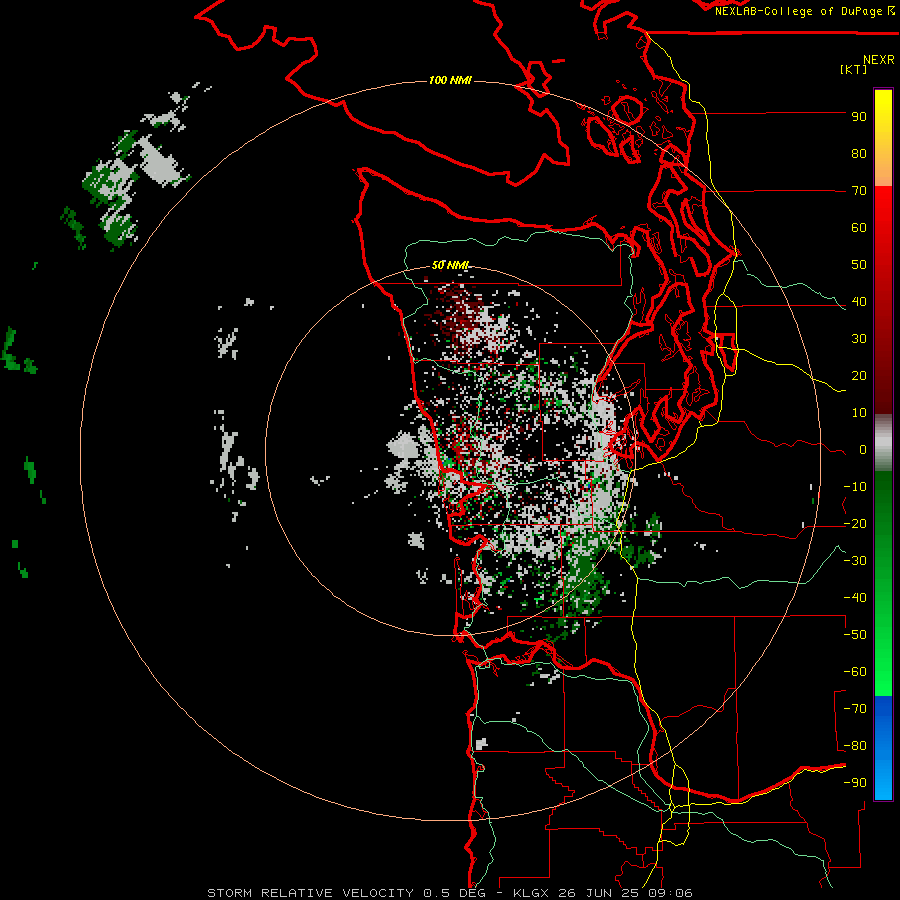Image resolution: width=900 pixels, height=900 pixels.
Task: Click the yellow top segment of color bar
Action: tap(883, 138)
